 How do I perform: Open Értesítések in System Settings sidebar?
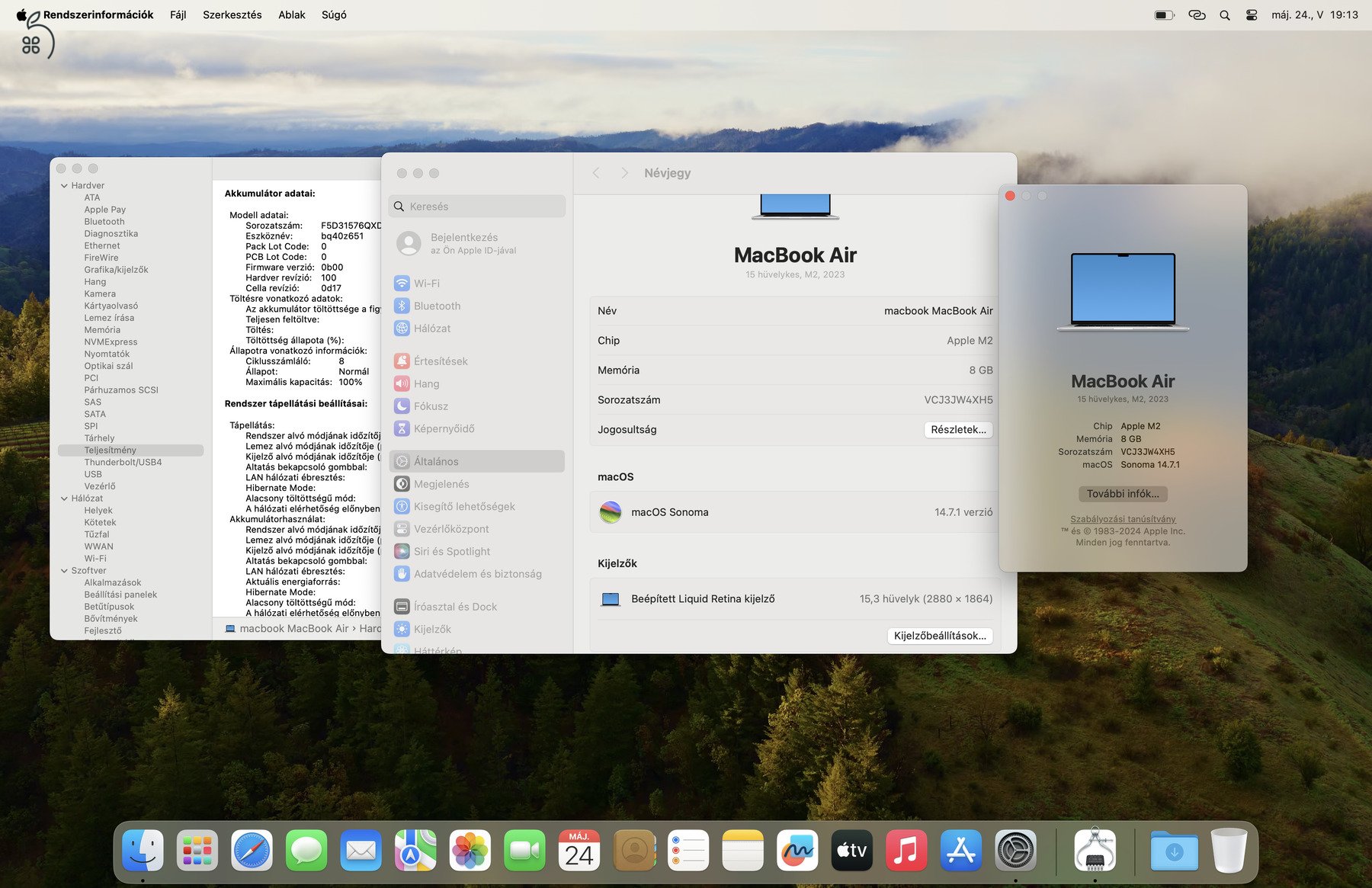477,361
